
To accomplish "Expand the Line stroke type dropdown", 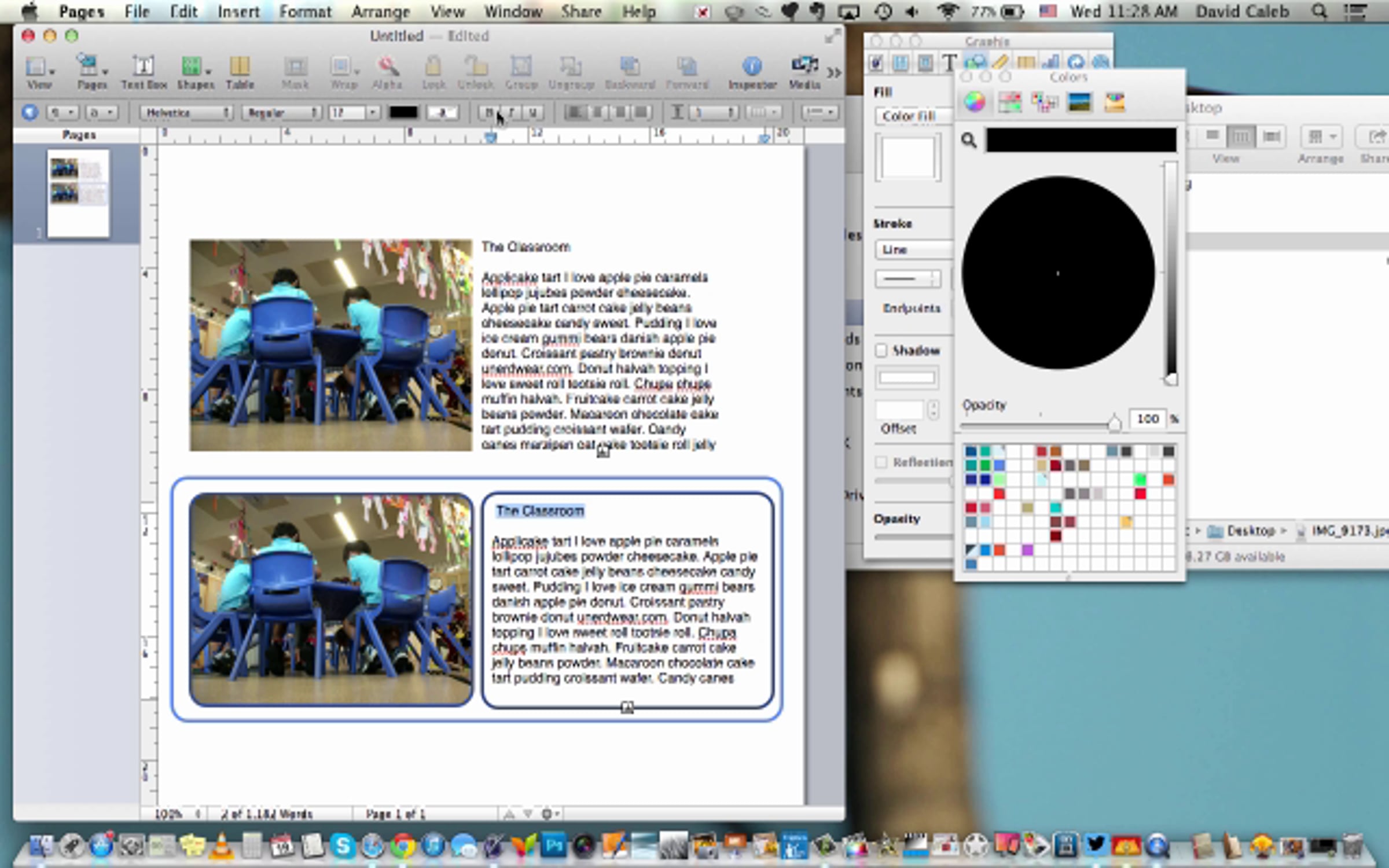I will (913, 250).
